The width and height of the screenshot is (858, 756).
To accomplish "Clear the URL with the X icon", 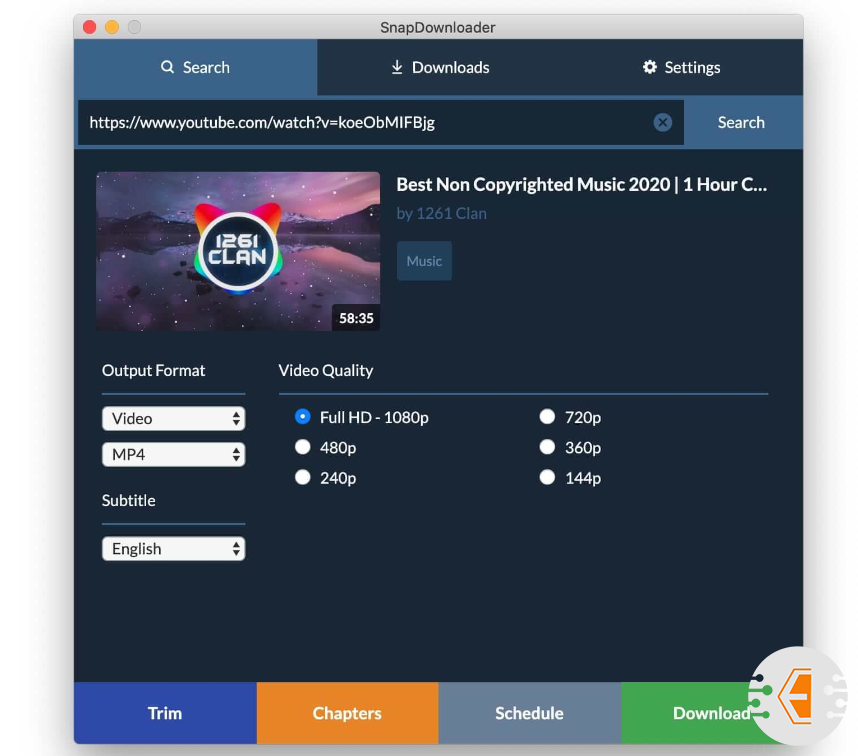I will point(662,123).
